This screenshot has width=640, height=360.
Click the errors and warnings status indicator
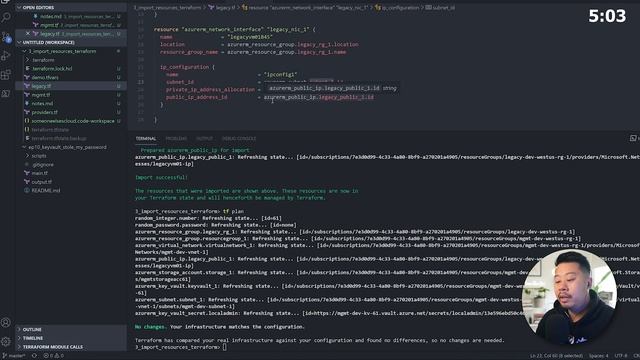(53, 356)
